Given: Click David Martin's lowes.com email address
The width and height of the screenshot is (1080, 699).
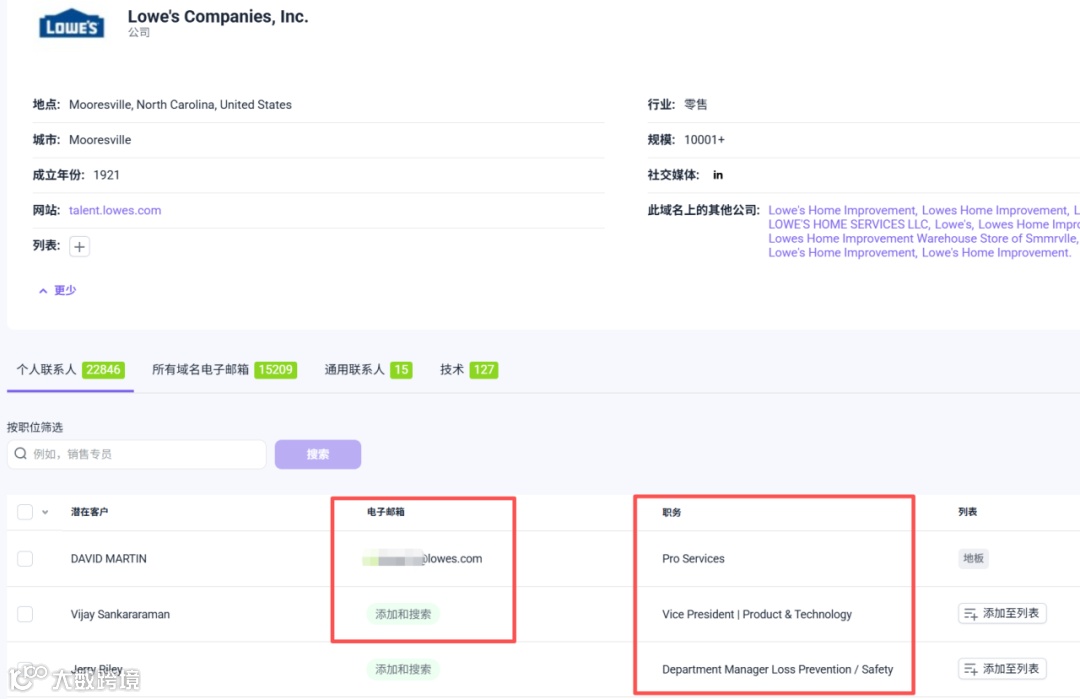Looking at the screenshot, I should 422,559.
